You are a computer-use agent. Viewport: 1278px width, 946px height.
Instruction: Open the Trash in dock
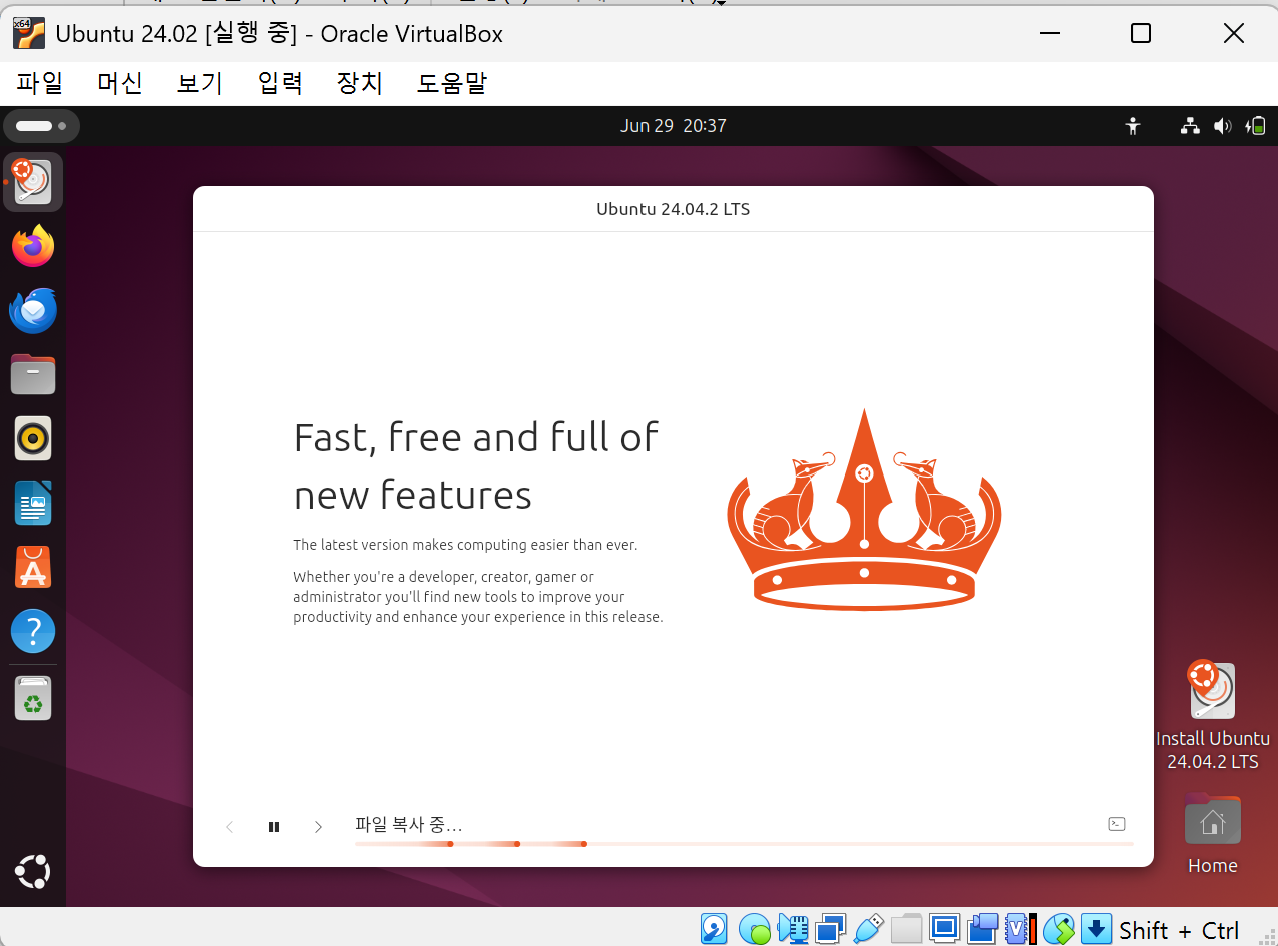(x=33, y=698)
